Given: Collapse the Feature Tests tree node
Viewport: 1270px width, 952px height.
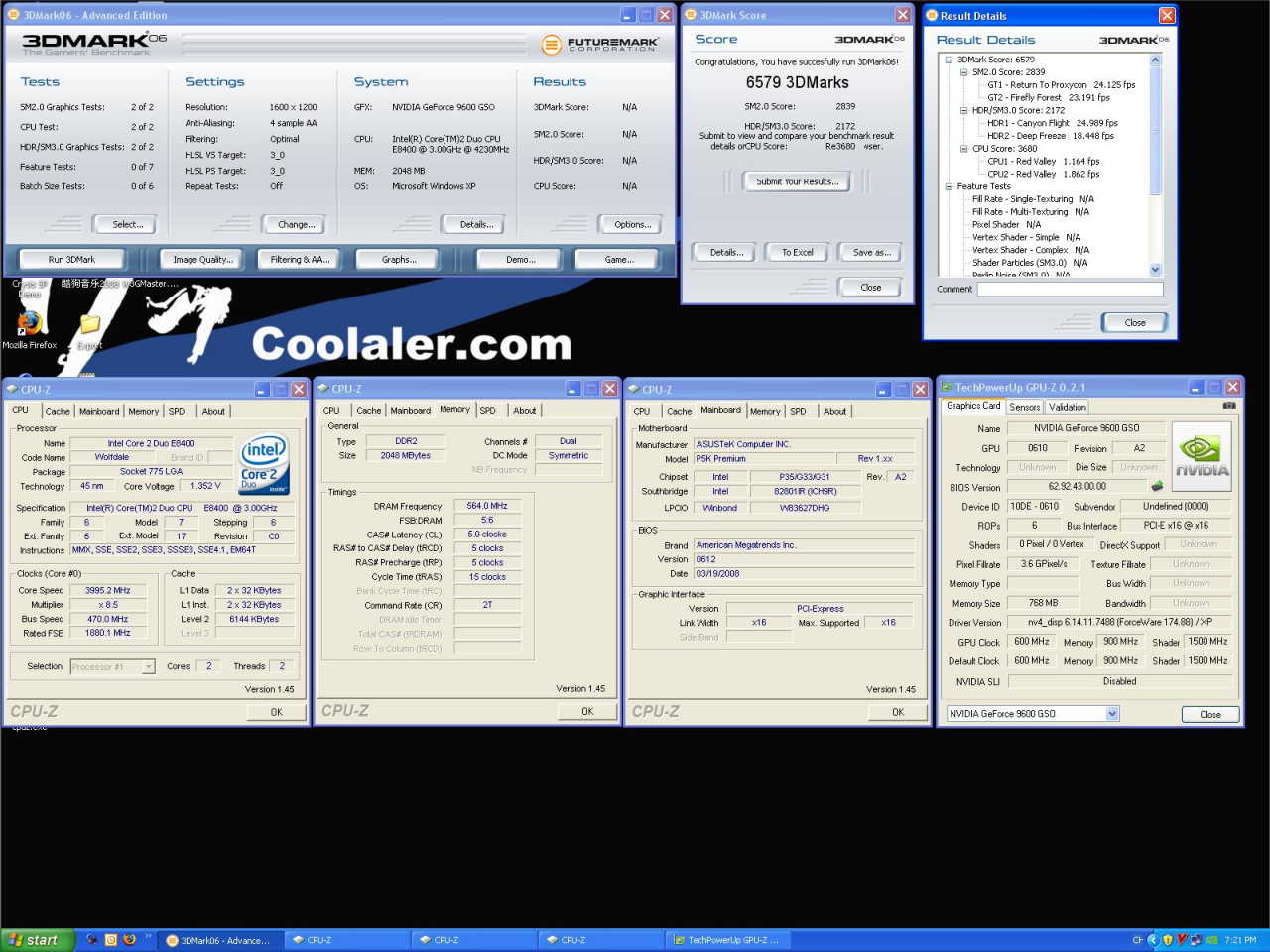Looking at the screenshot, I should (x=949, y=186).
